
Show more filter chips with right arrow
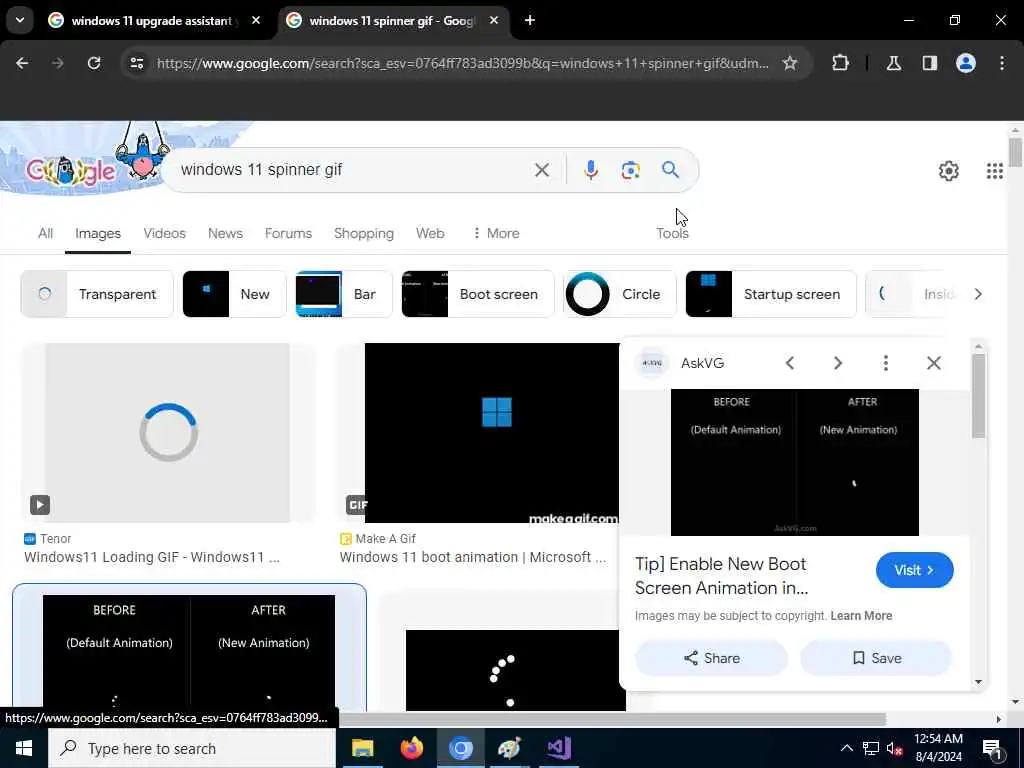click(x=978, y=294)
